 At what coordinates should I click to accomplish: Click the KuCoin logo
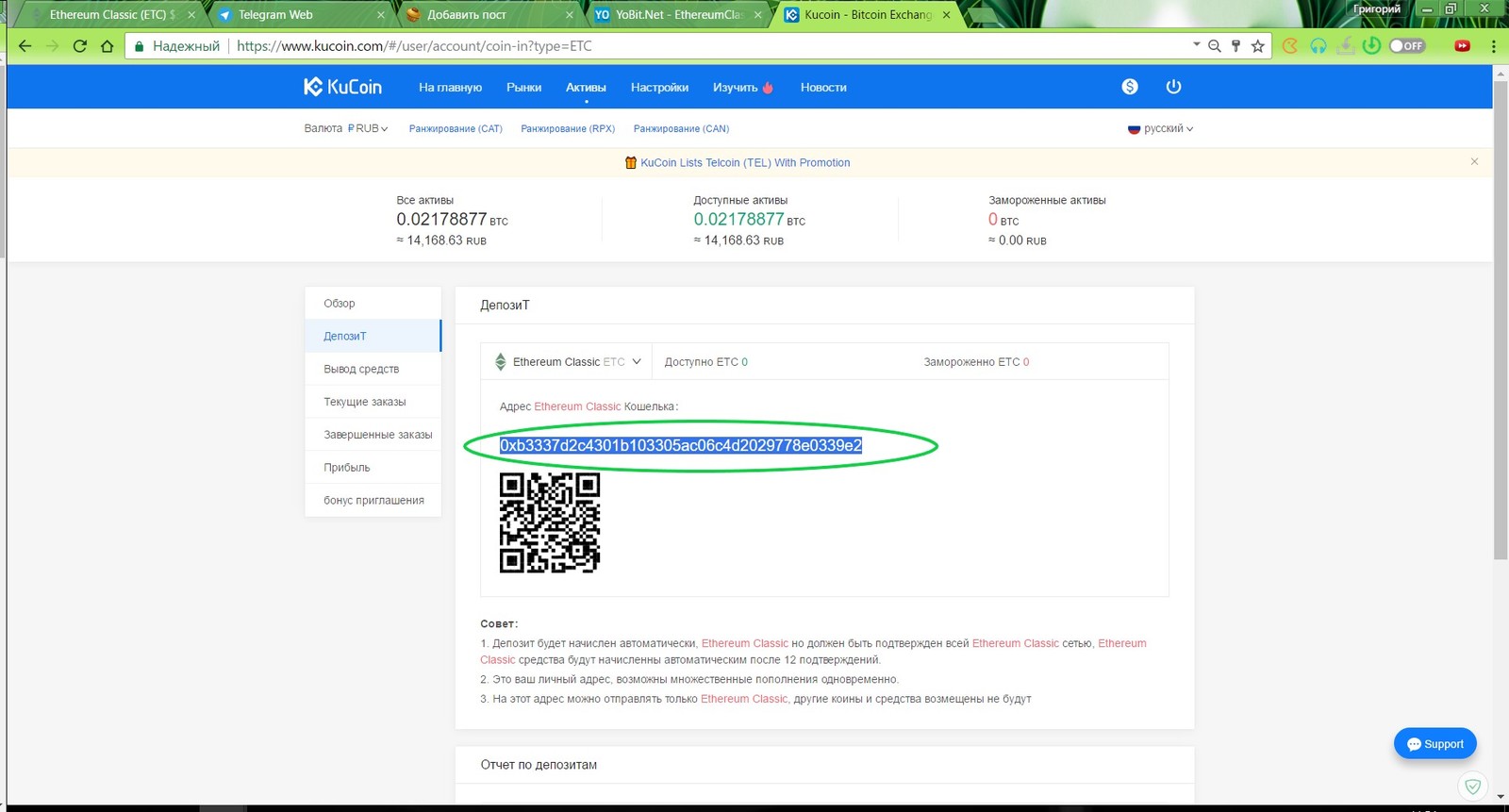342,87
